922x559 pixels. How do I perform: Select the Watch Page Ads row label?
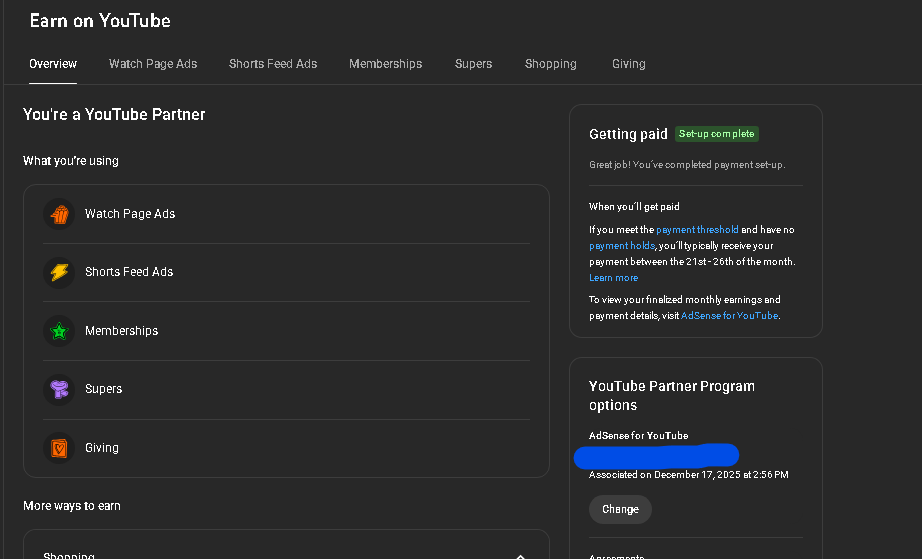(x=130, y=214)
